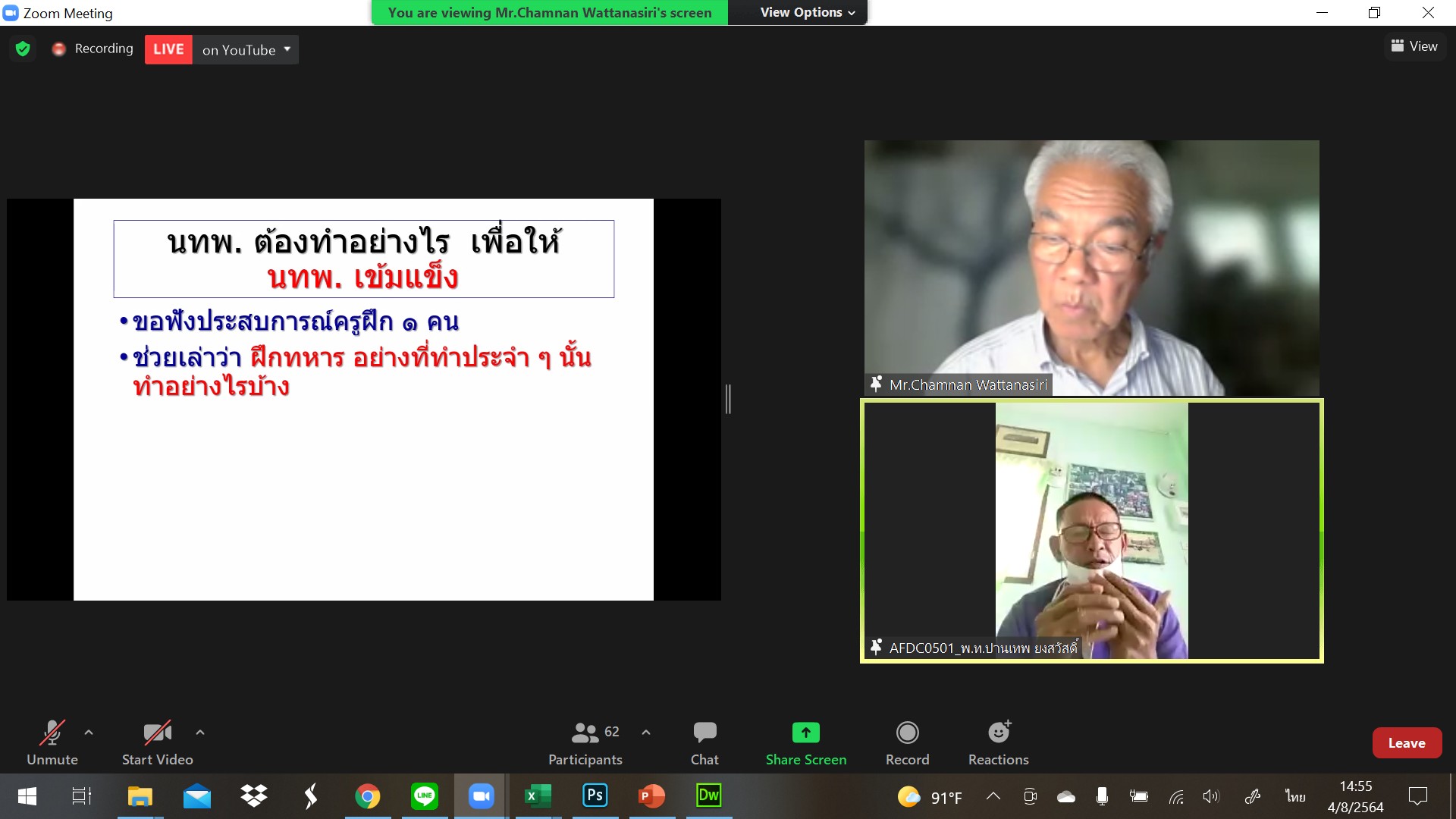Click the OneDrive cloud tray icon
Image resolution: width=1456 pixels, height=819 pixels.
coord(1066,796)
